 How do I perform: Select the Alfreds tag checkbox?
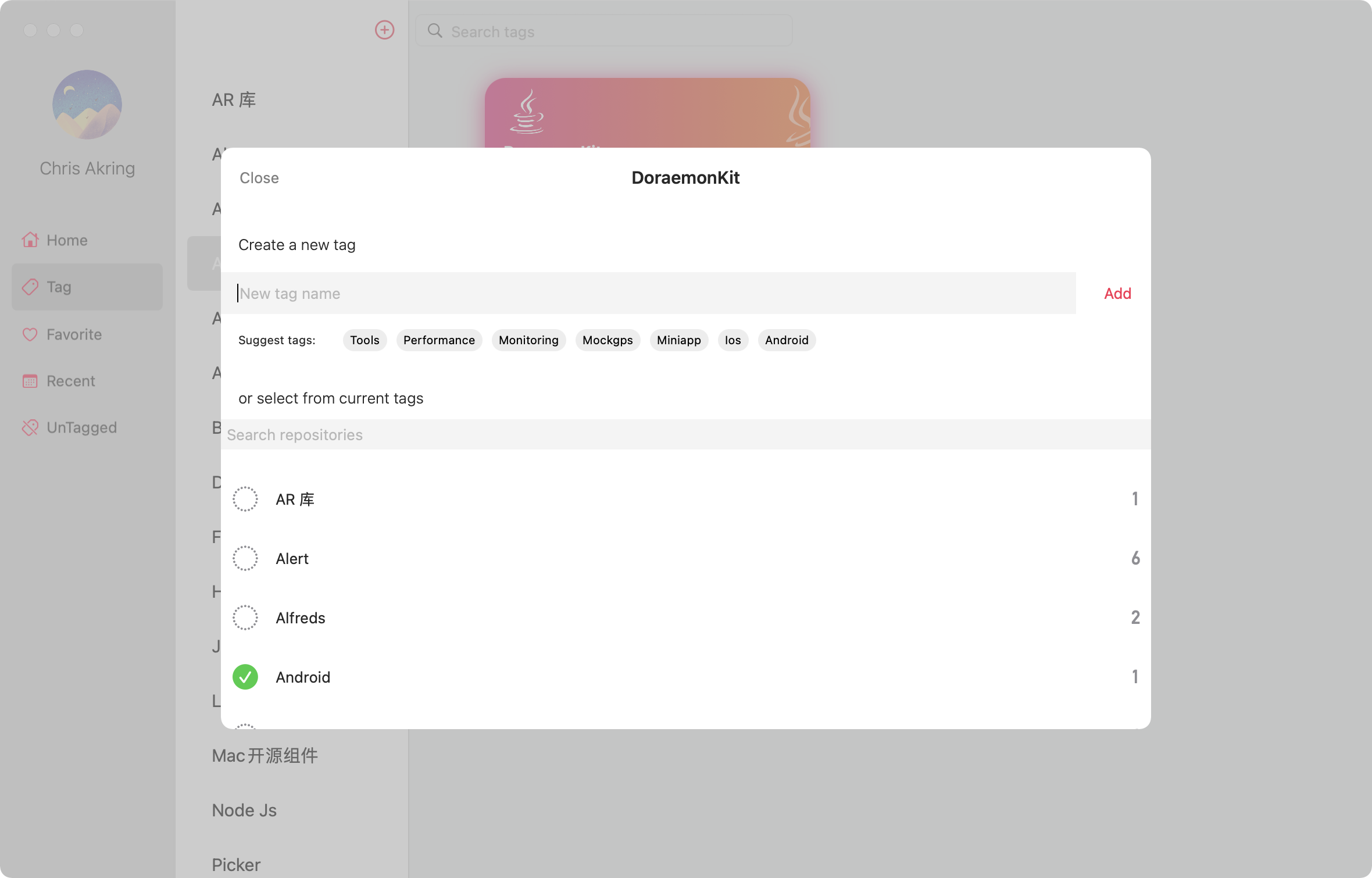(245, 618)
